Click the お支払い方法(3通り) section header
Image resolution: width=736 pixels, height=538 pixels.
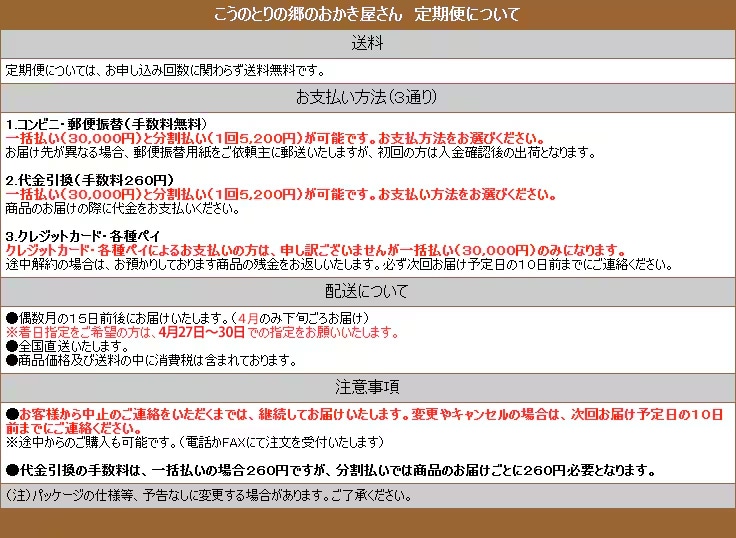pos(367,98)
